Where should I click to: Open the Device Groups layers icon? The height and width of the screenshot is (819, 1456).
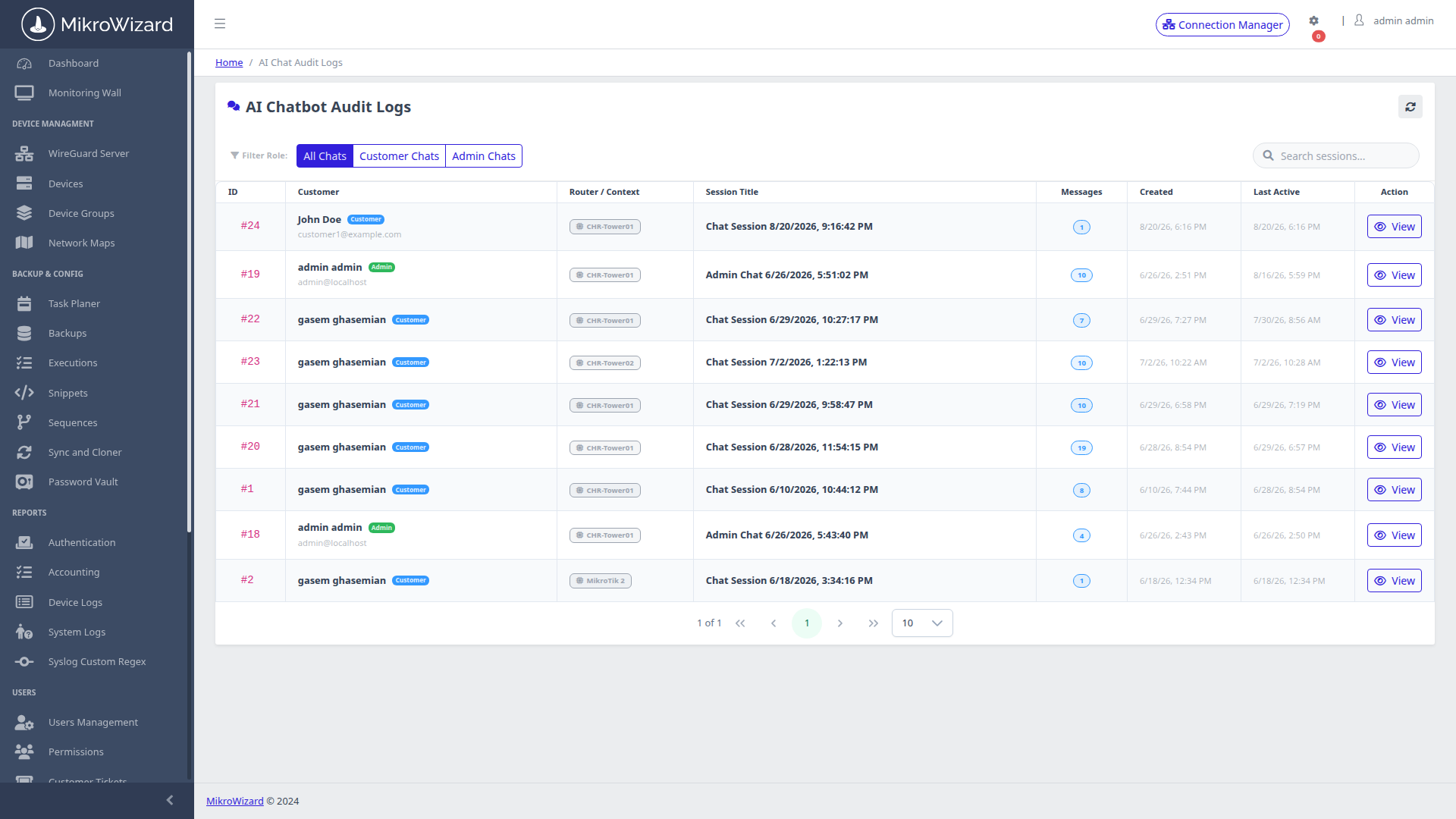(x=24, y=213)
